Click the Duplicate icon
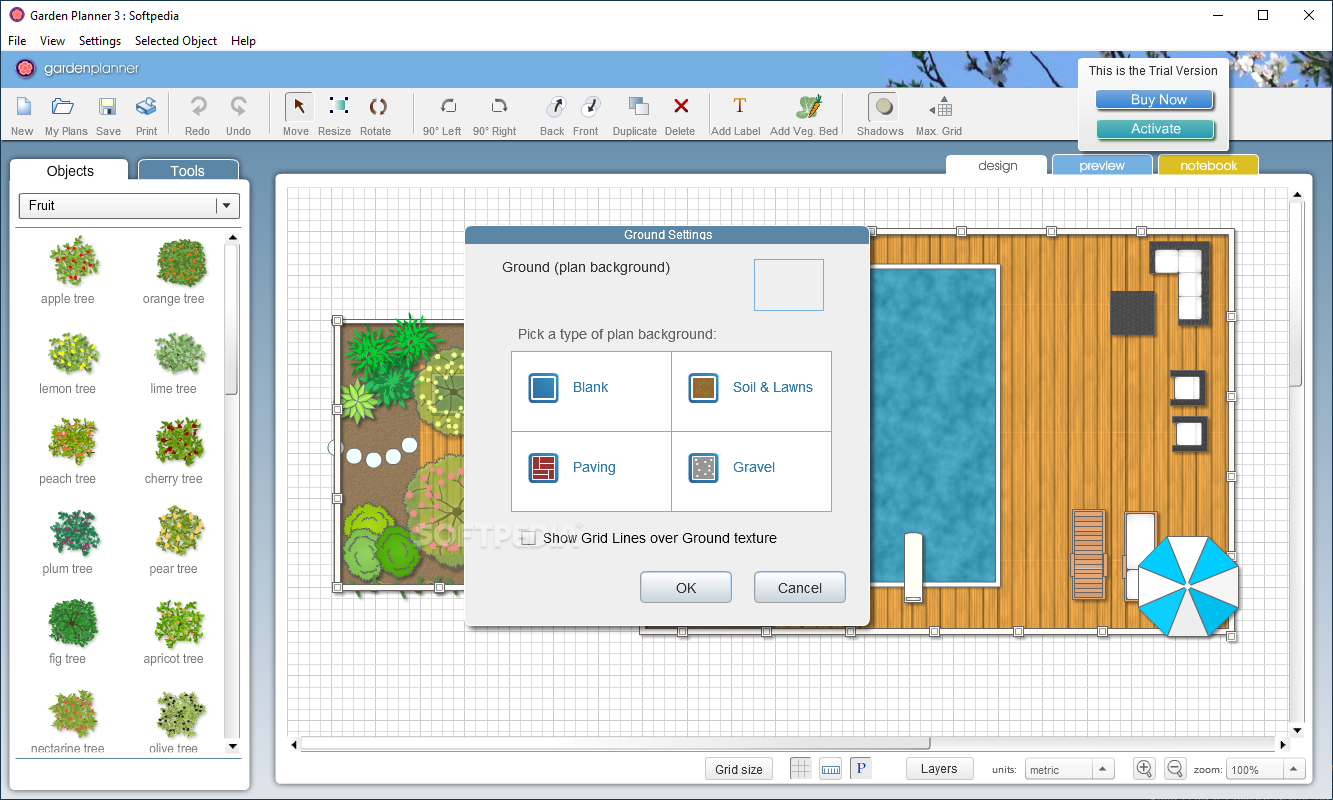The width and height of the screenshot is (1333, 800). click(638, 106)
